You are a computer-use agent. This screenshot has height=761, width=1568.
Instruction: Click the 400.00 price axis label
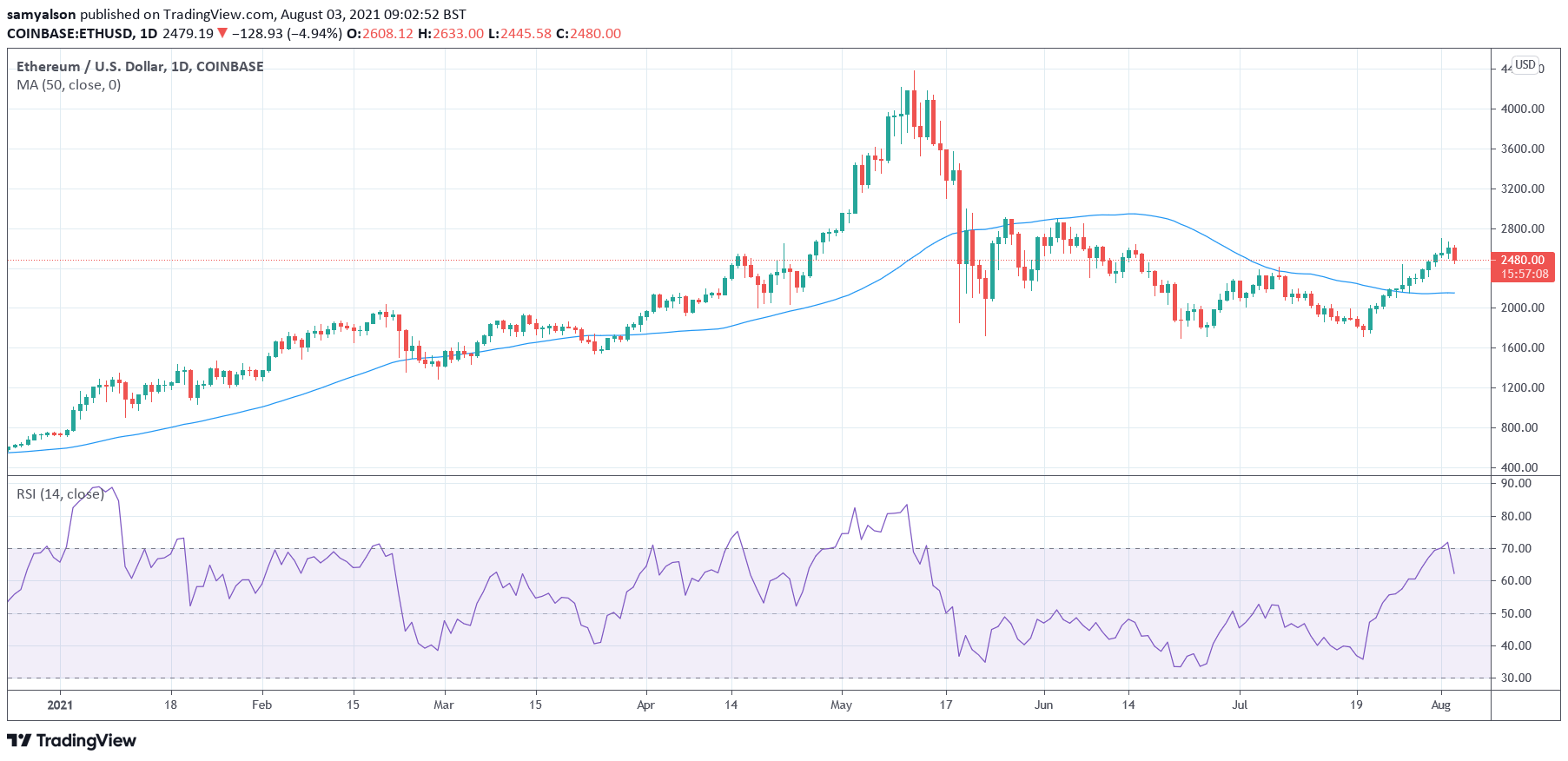(x=1519, y=467)
